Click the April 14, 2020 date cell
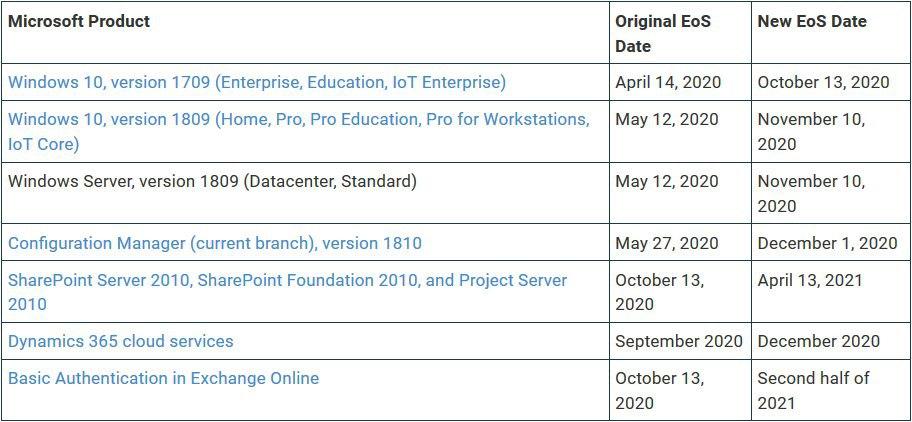The height and width of the screenshot is (422, 912). coord(668,82)
